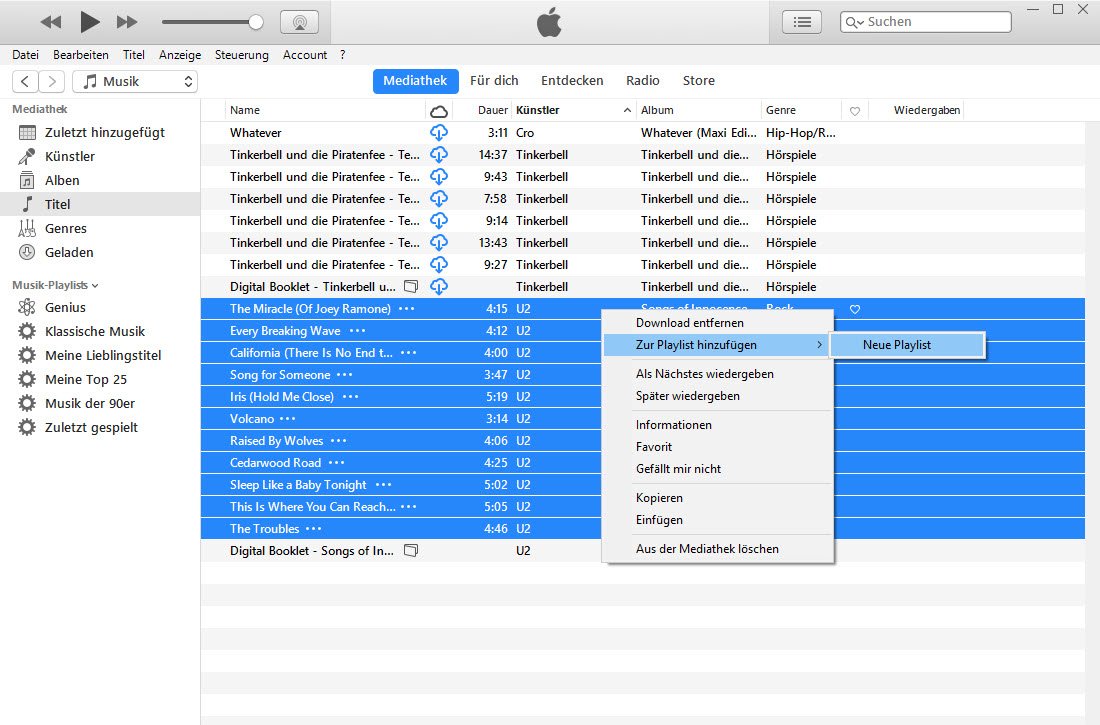Image resolution: width=1100 pixels, height=725 pixels.
Task: Sort by the Album column header
Action: (698, 110)
